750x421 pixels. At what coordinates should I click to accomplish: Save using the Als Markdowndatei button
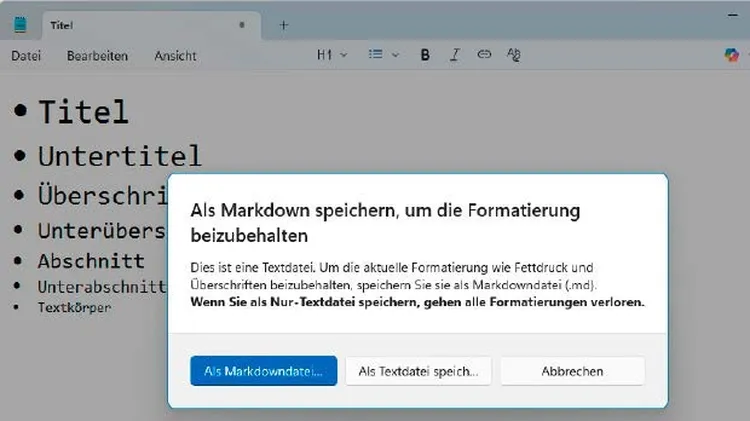click(x=263, y=371)
